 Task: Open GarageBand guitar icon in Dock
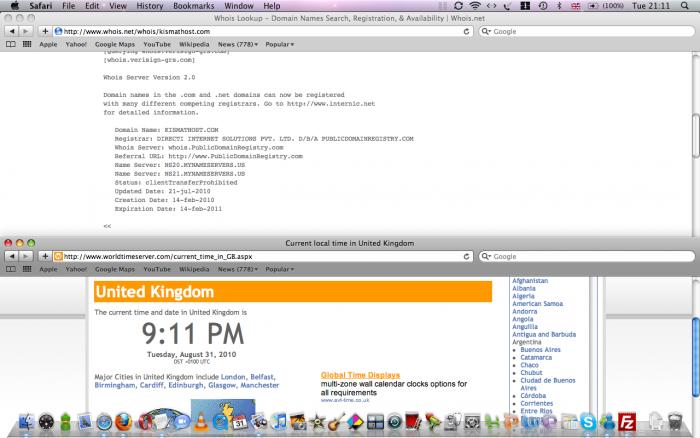point(336,421)
